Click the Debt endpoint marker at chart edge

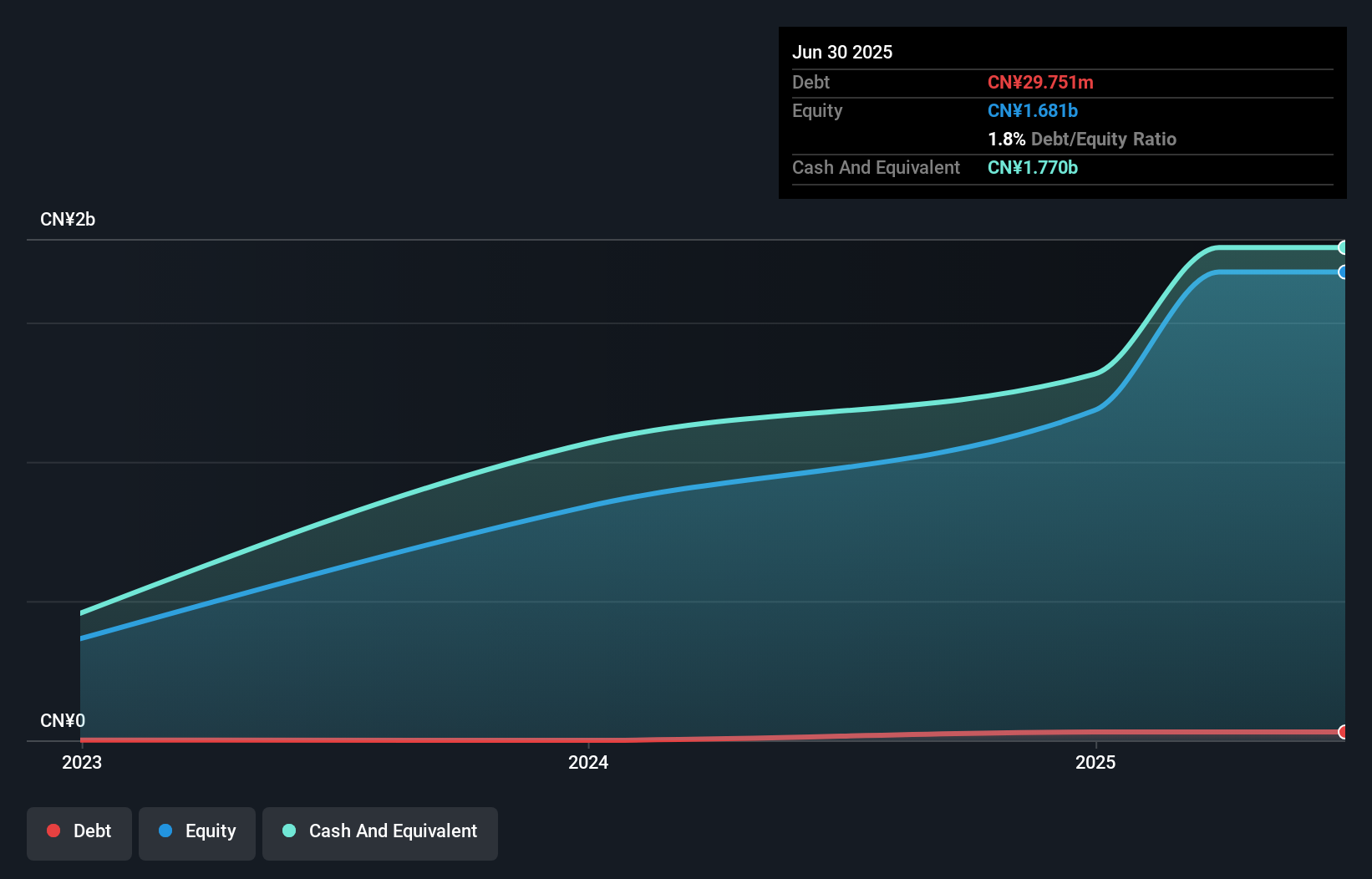tap(1344, 732)
